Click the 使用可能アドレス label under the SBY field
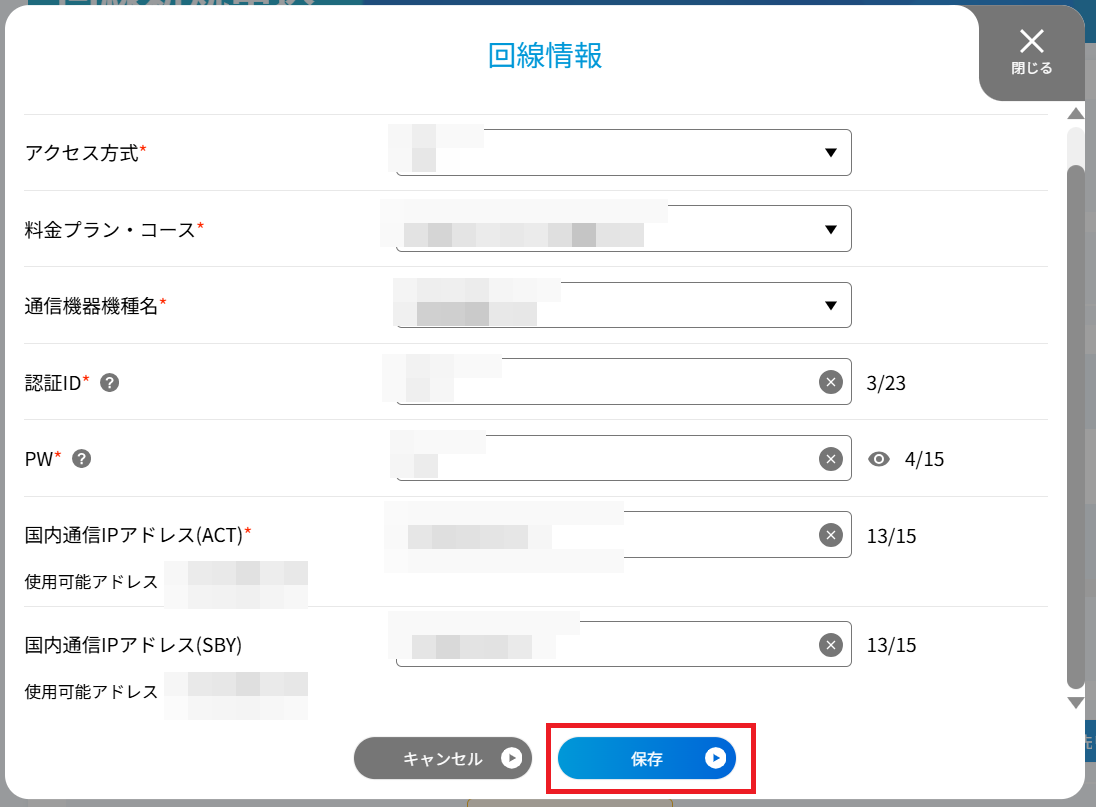The image size is (1096, 807). (92, 692)
